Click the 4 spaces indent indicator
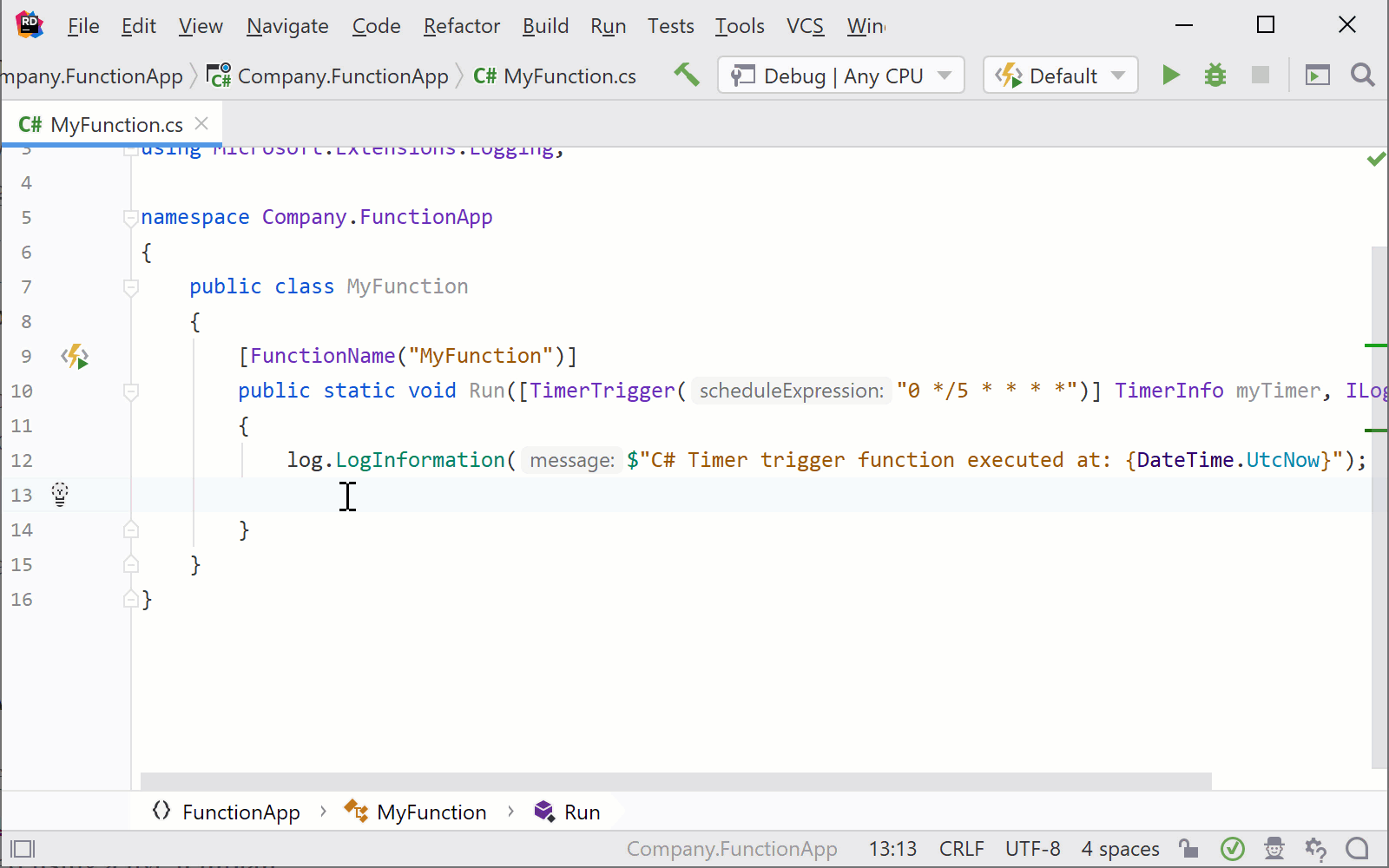This screenshot has width=1389, height=868. [x=1120, y=848]
